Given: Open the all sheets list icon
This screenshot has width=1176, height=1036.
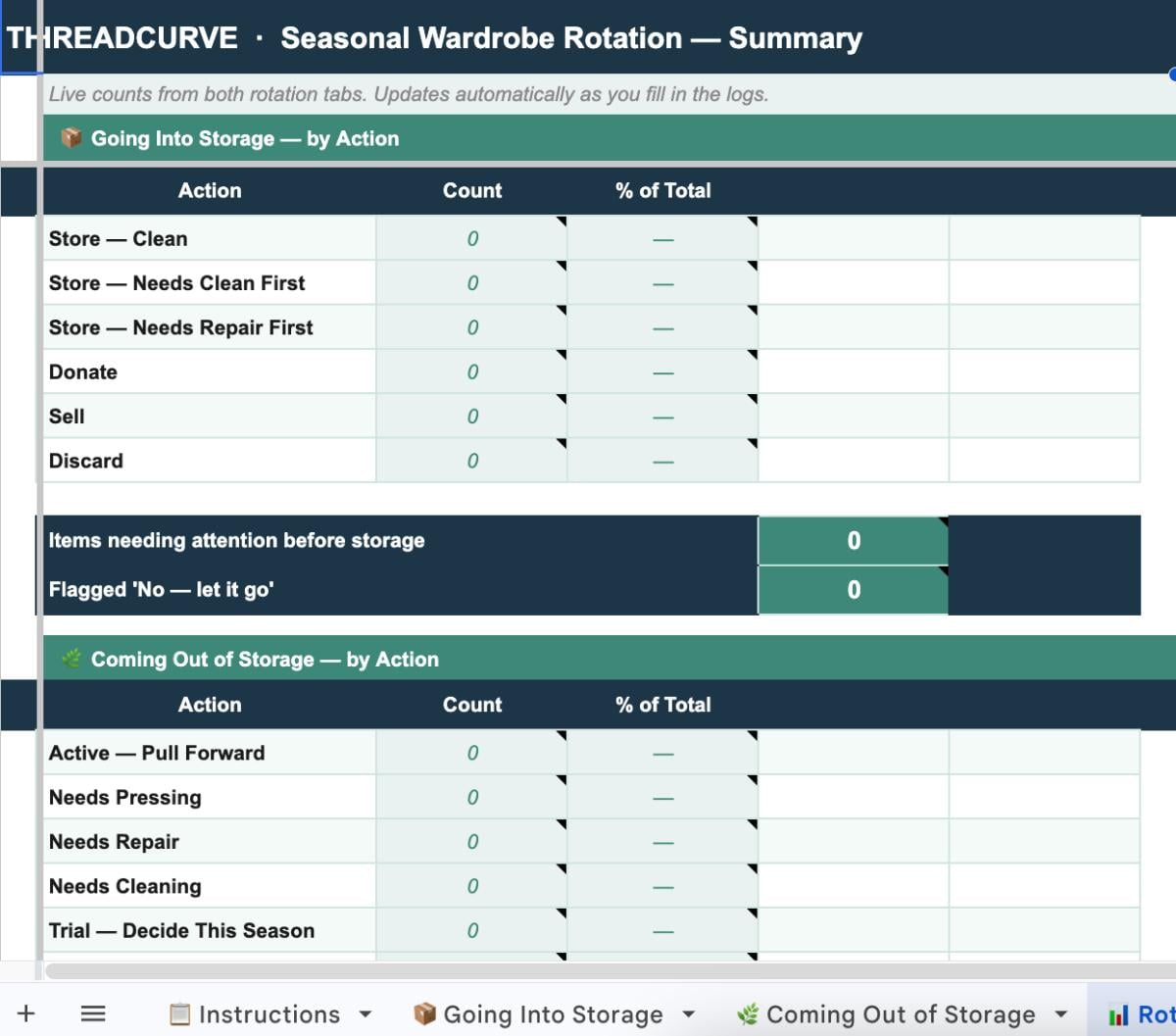Looking at the screenshot, I should [x=93, y=1013].
